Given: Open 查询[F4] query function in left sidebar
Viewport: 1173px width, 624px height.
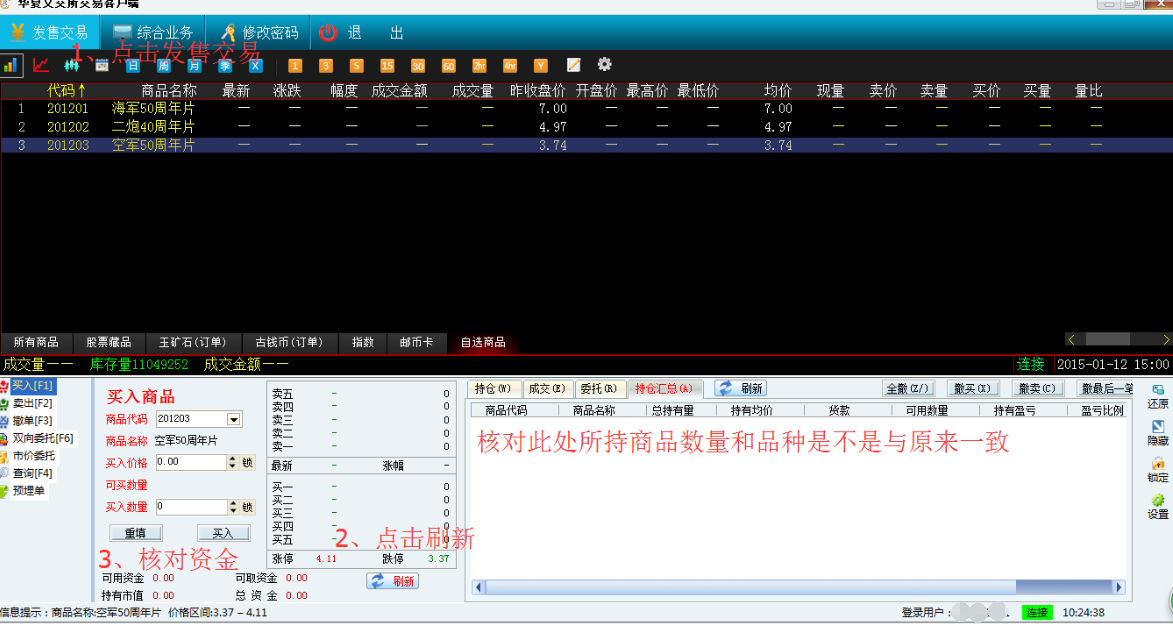Looking at the screenshot, I should click(x=30, y=473).
